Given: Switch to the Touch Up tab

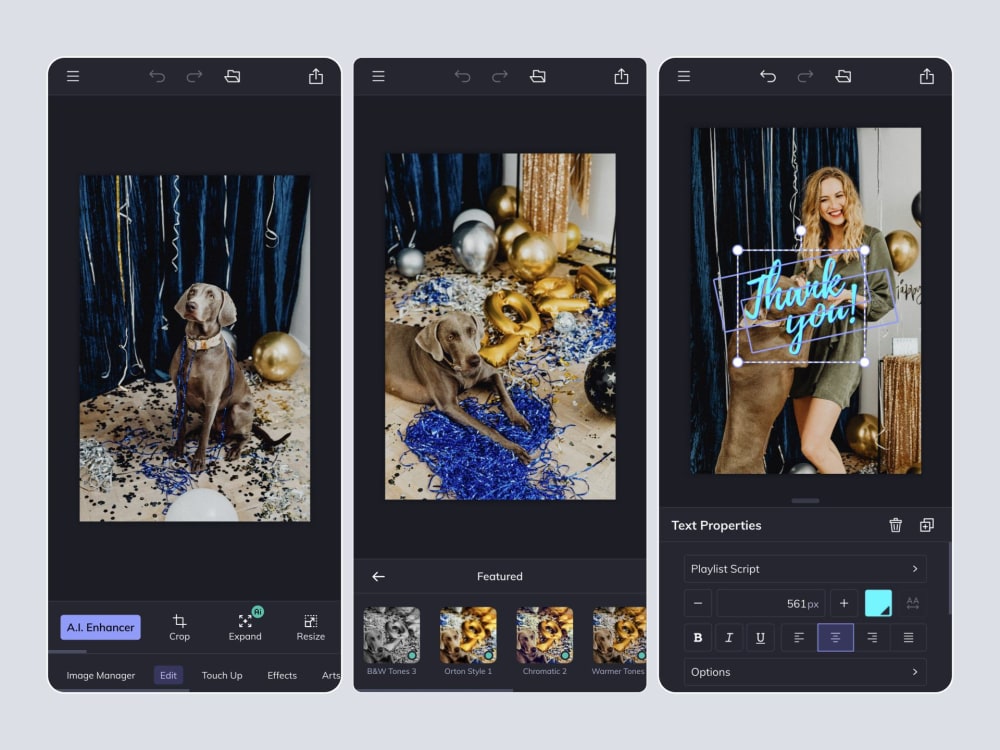Looking at the screenshot, I should 222,675.
